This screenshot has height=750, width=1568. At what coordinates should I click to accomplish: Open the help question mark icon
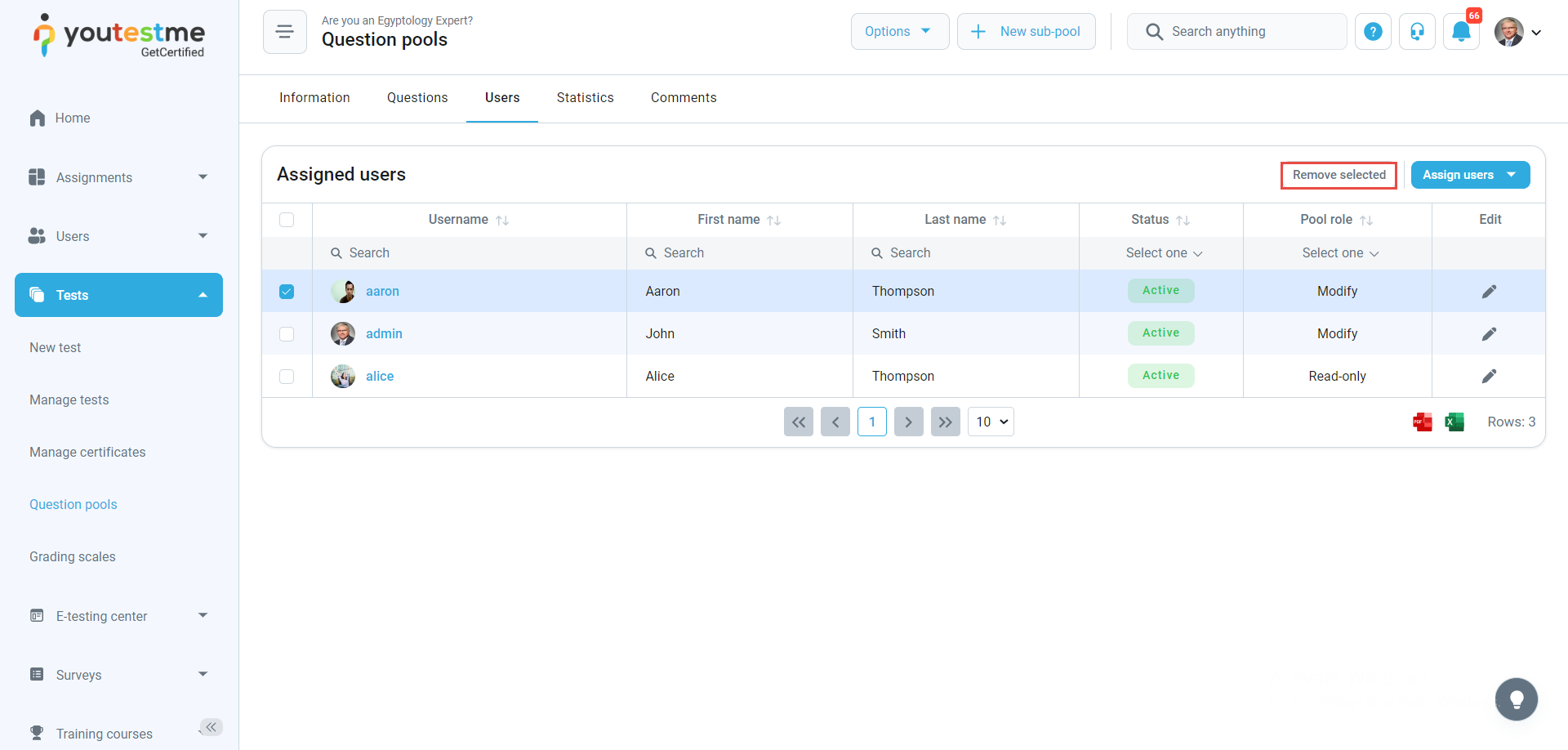[1373, 32]
